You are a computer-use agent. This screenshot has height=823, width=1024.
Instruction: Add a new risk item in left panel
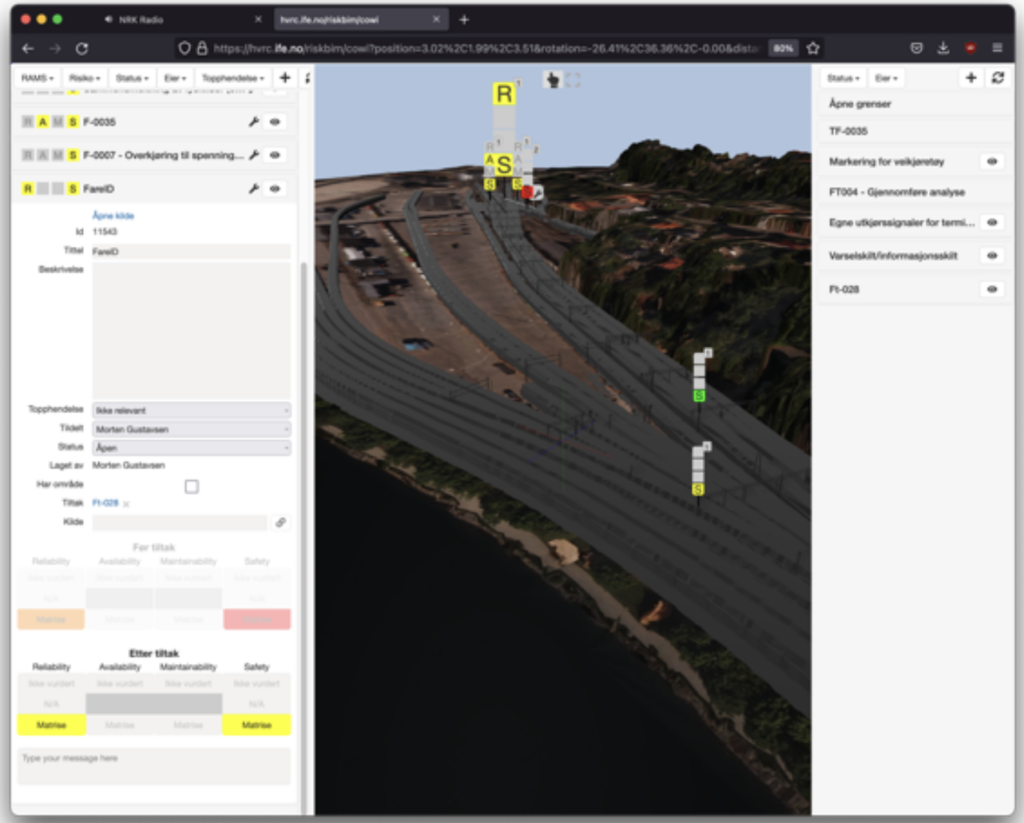point(285,78)
